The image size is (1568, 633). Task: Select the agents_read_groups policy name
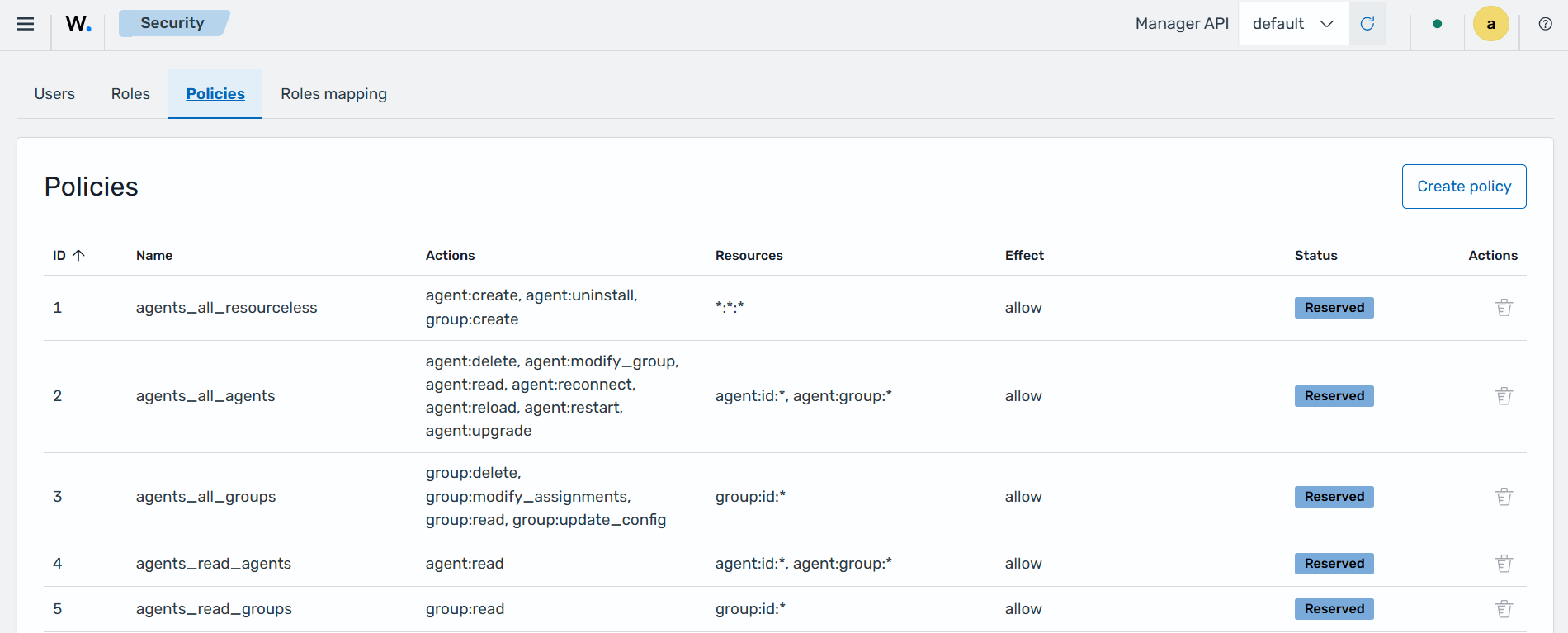[x=214, y=609]
